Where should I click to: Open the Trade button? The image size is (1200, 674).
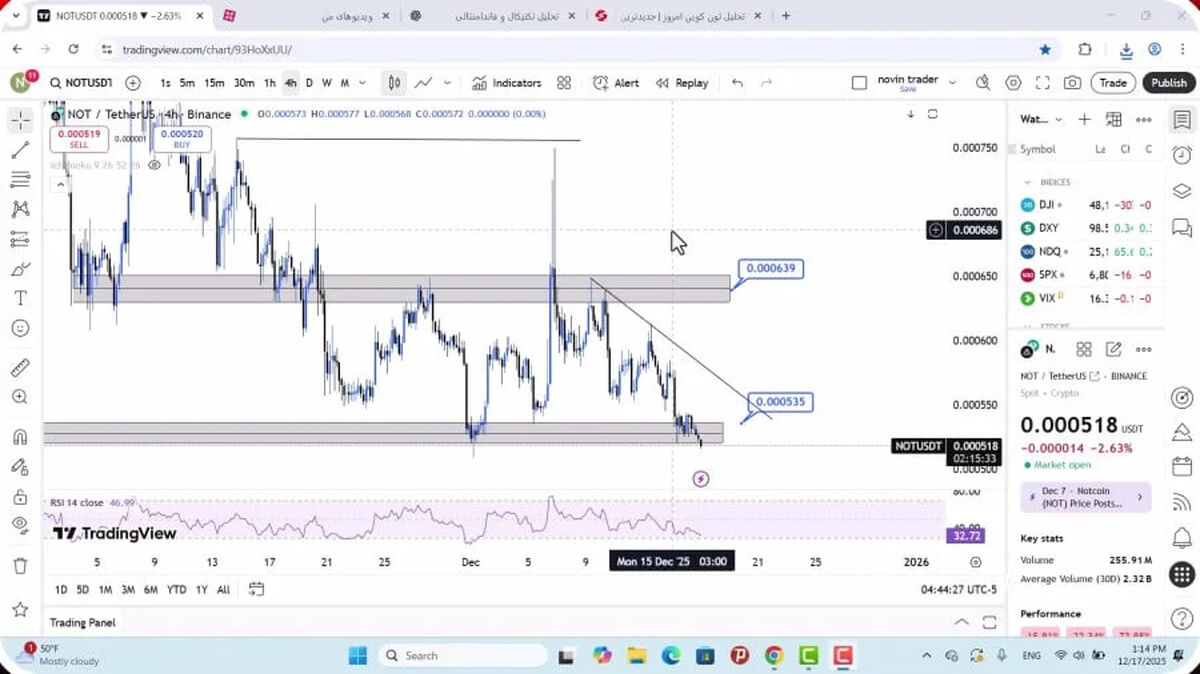pyautogui.click(x=1113, y=83)
